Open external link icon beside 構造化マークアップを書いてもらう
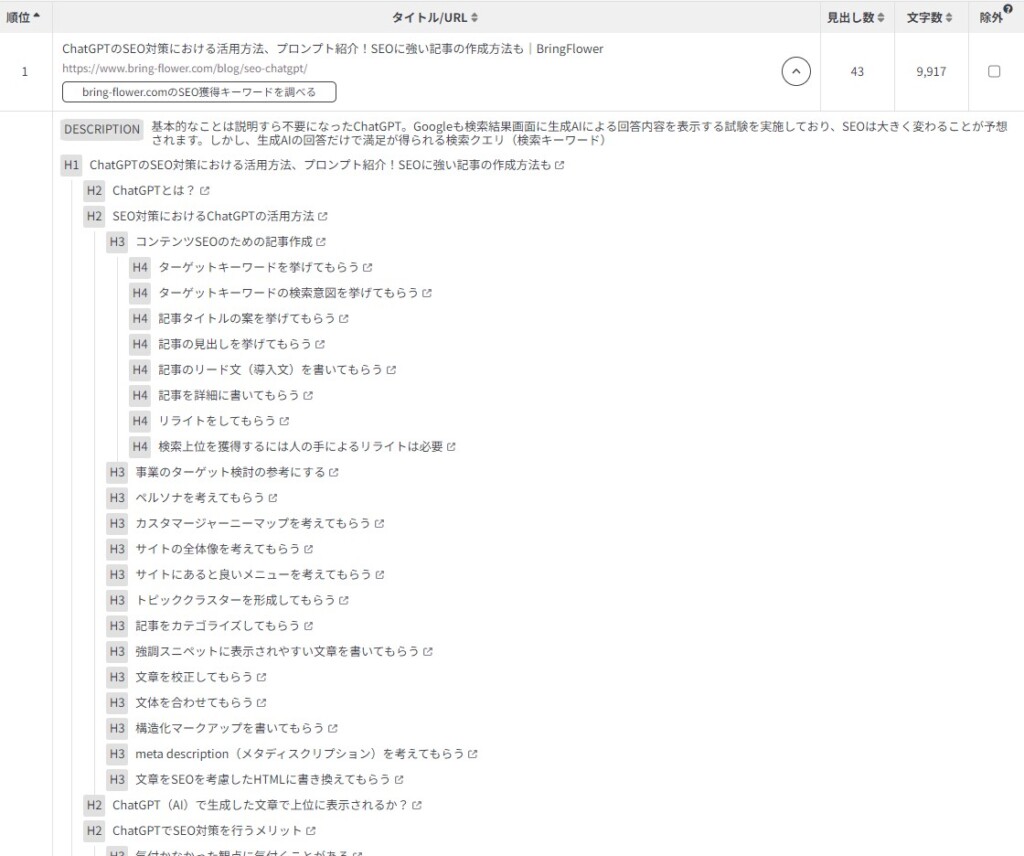This screenshot has height=856, width=1024. click(333, 728)
